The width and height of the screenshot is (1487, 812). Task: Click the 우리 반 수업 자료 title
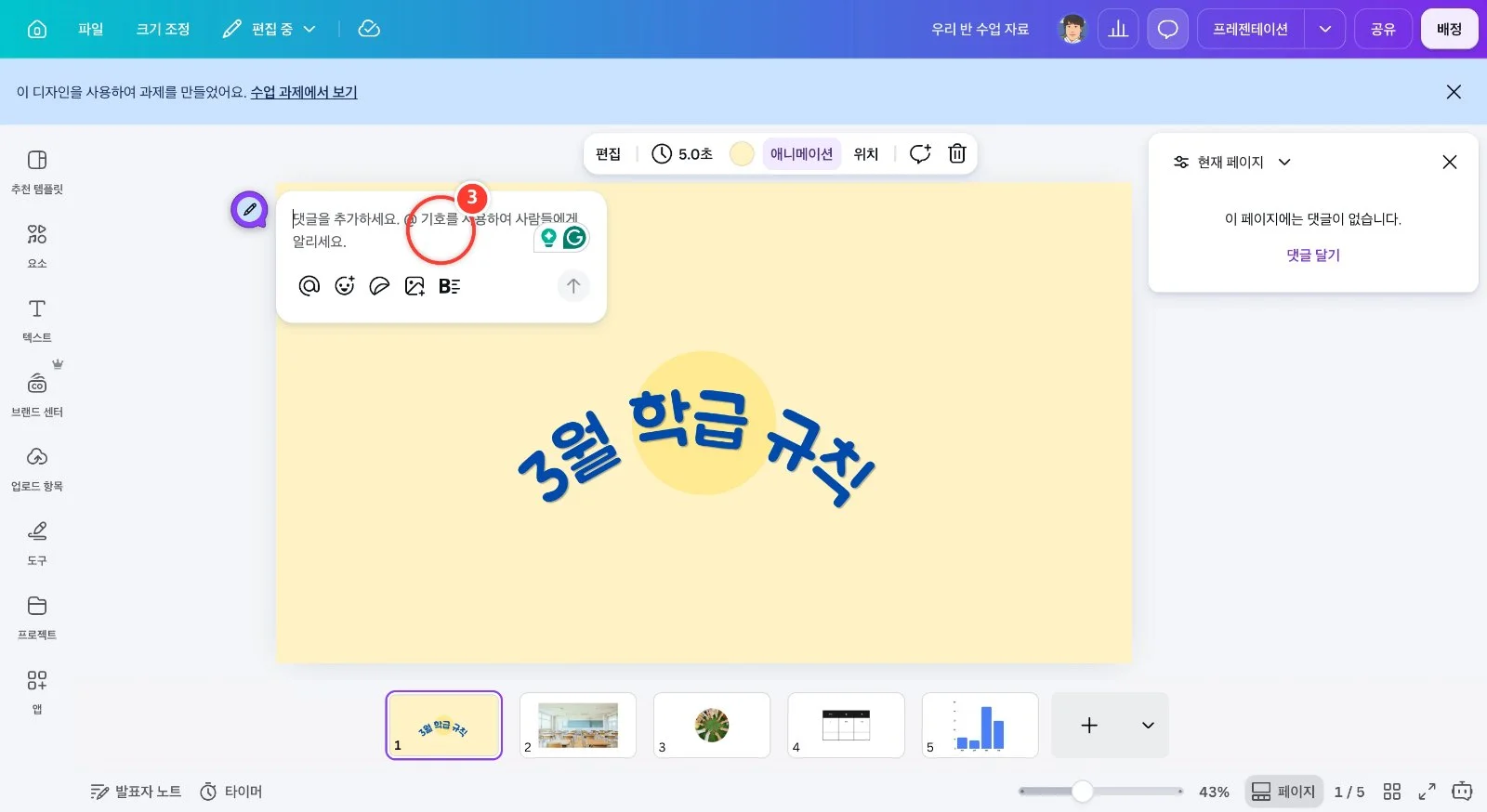tap(980, 29)
